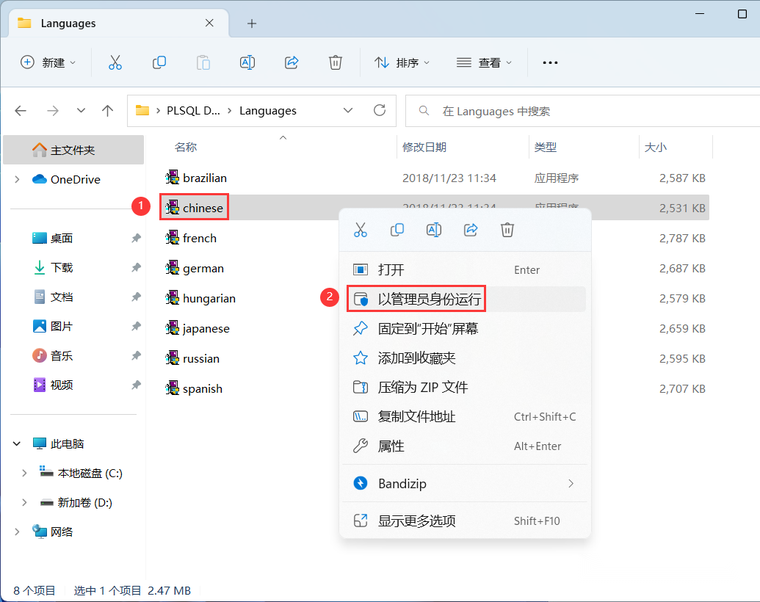Click the Languages search input field
Screen dimensions: 760x602
[582, 111]
